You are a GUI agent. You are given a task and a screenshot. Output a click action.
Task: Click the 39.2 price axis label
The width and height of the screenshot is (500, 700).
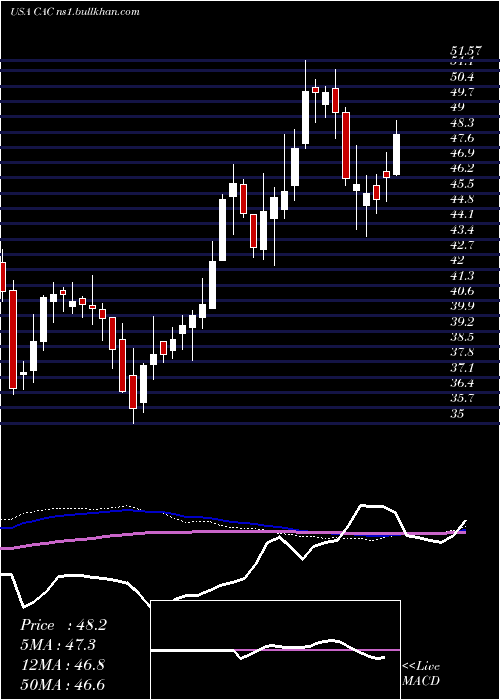pos(462,321)
